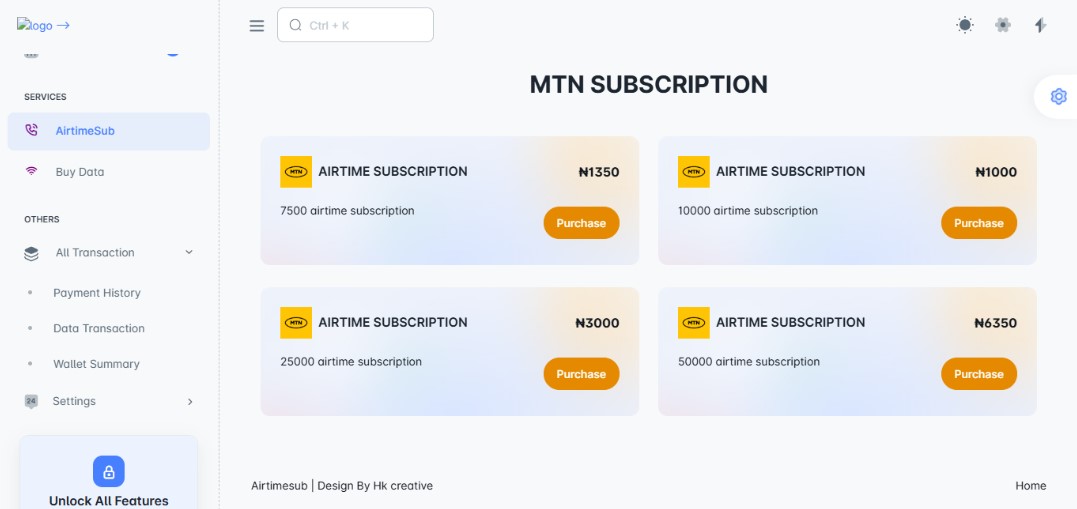Click MTN logo on ₦1350 card
Image resolution: width=1077 pixels, height=509 pixels.
tap(295, 172)
